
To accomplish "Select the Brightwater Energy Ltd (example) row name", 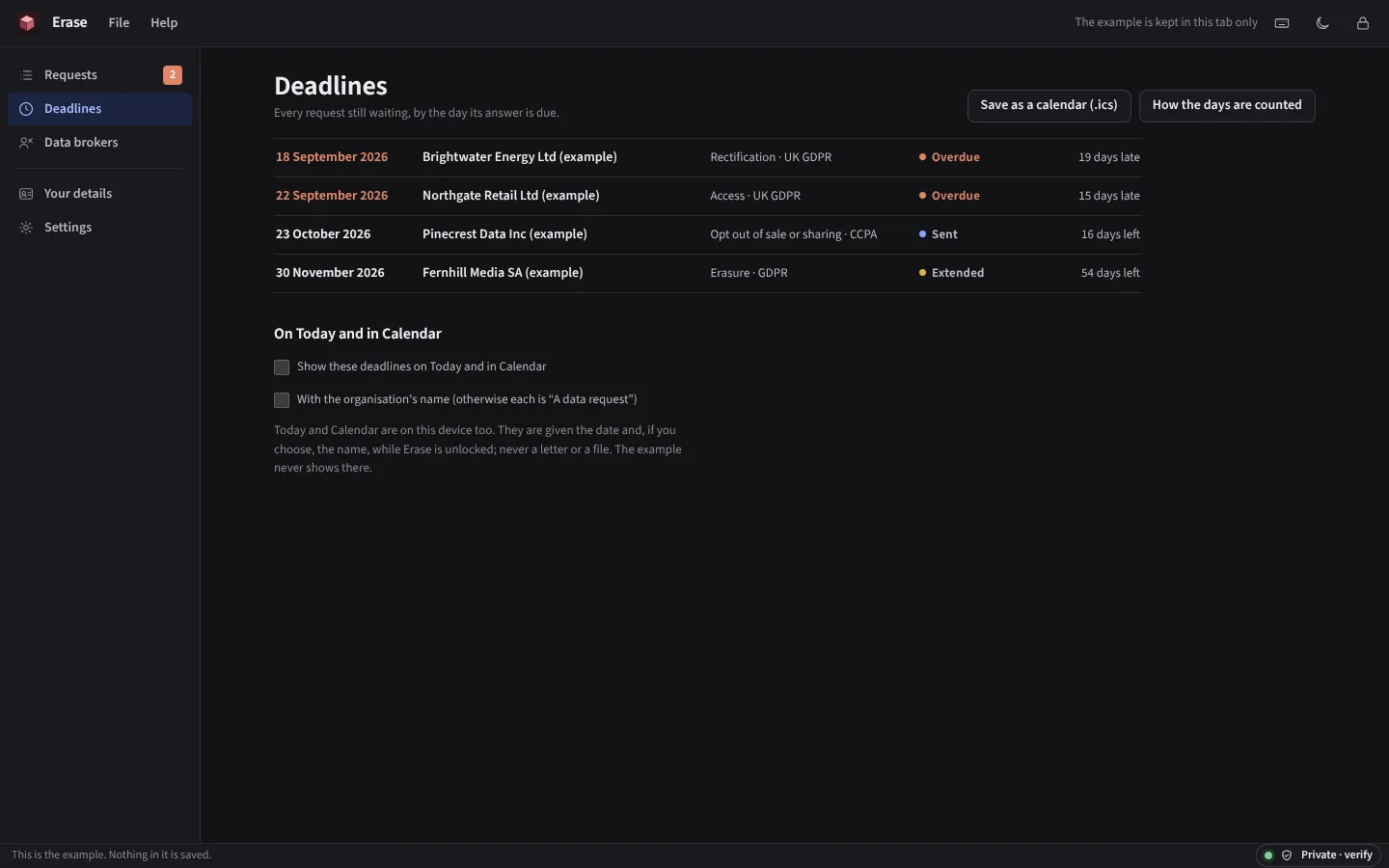I will (520, 157).
